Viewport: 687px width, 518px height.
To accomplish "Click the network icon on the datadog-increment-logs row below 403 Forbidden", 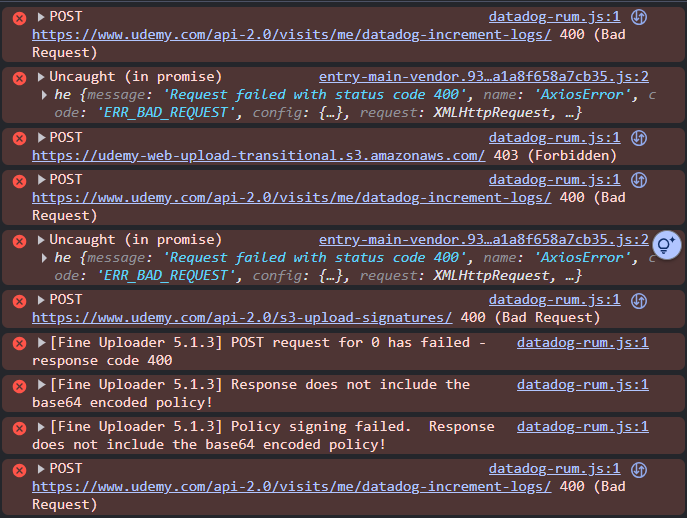I will pyautogui.click(x=639, y=180).
